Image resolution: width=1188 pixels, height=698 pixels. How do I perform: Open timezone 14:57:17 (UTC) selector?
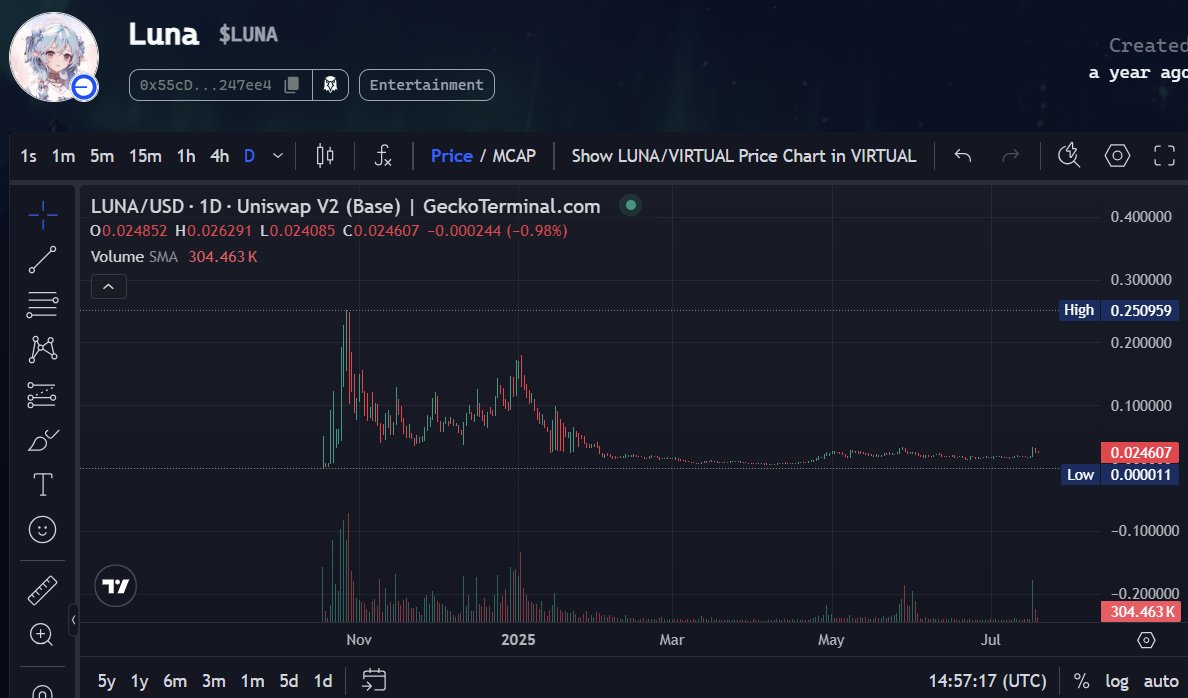987,681
